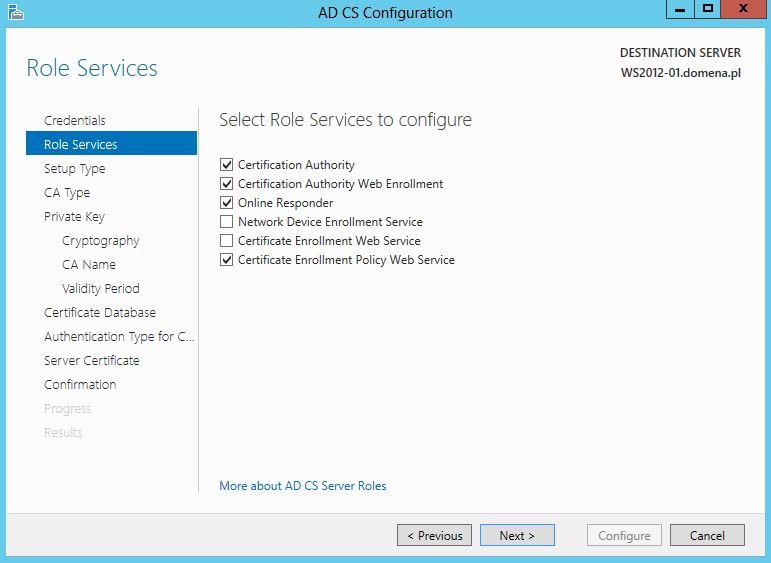
Task: Uncheck the Online Responder checkbox
Action: (x=226, y=203)
